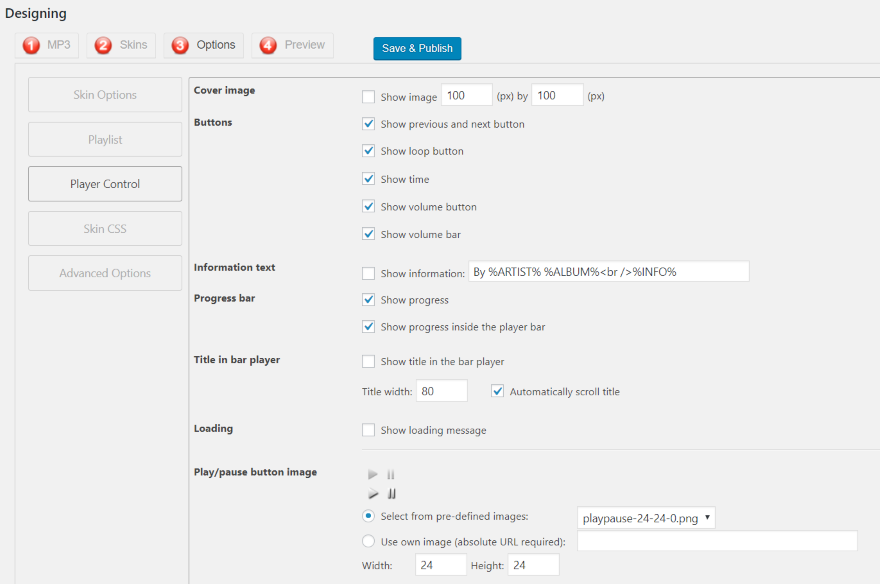Click the red number 1 MP3 step icon
Screen dimensions: 880x584
[31, 45]
